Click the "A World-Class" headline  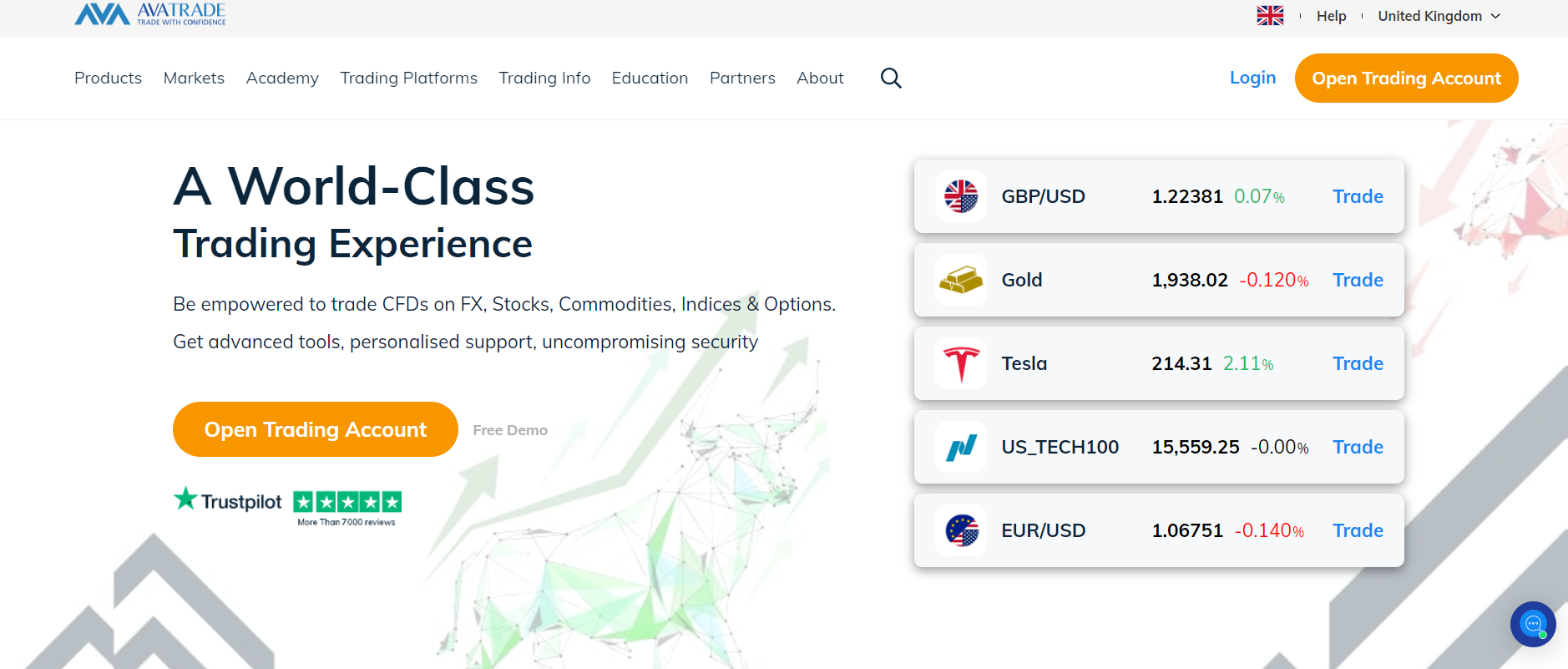[354, 185]
